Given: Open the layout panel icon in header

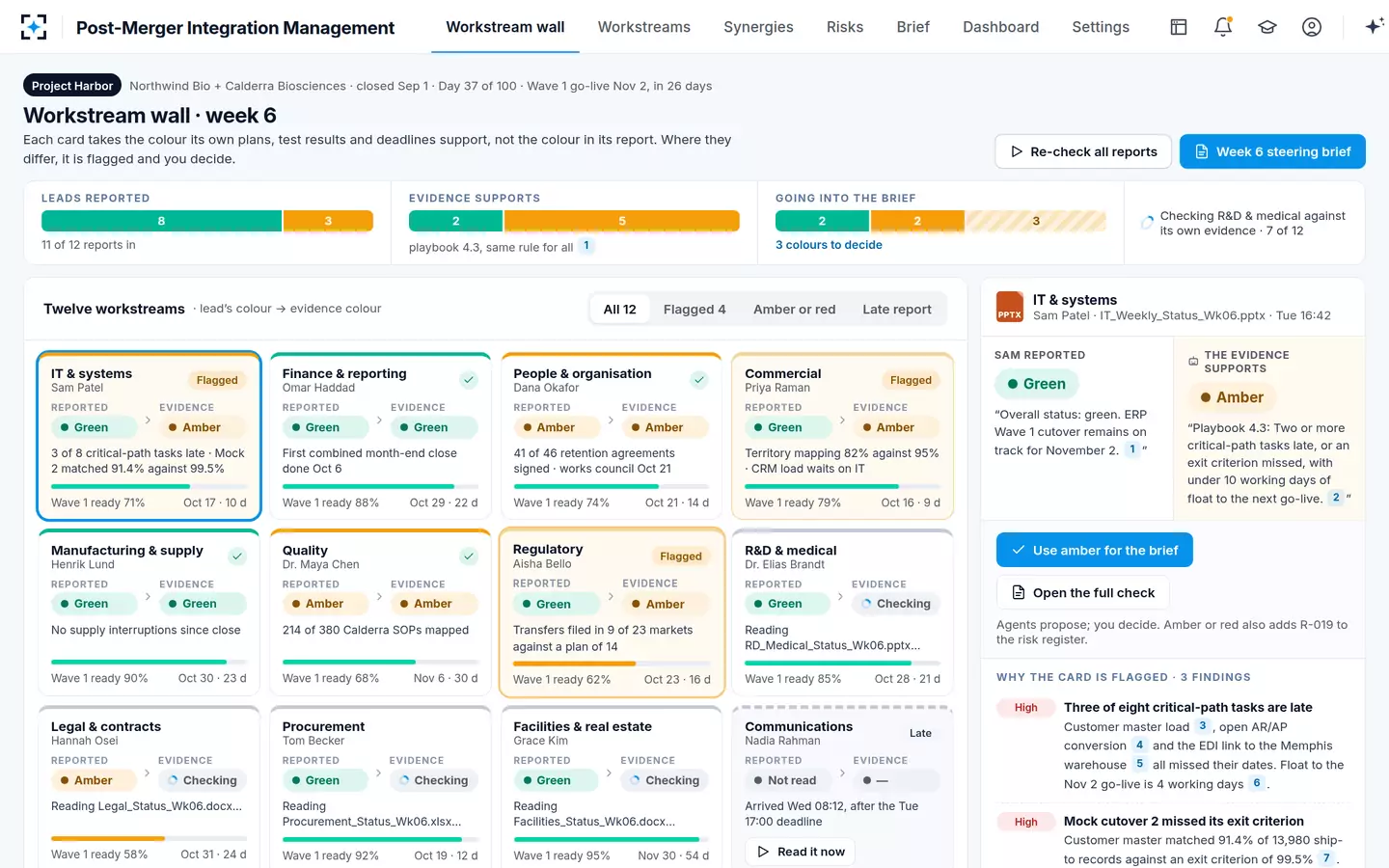Looking at the screenshot, I should point(1179,27).
